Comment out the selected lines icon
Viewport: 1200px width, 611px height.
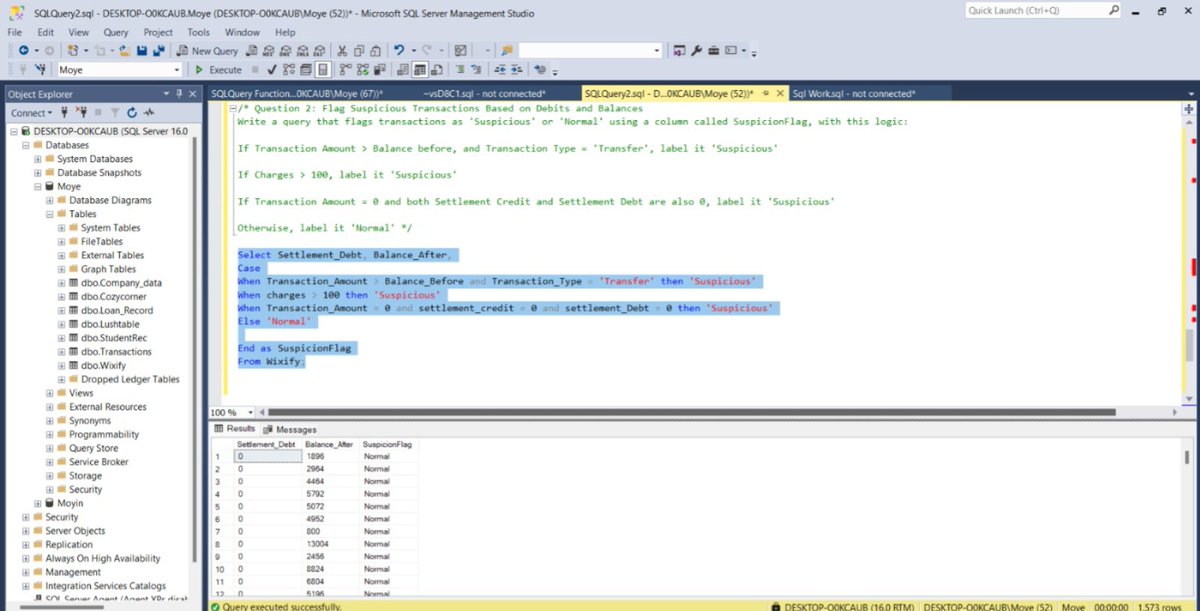coord(459,70)
